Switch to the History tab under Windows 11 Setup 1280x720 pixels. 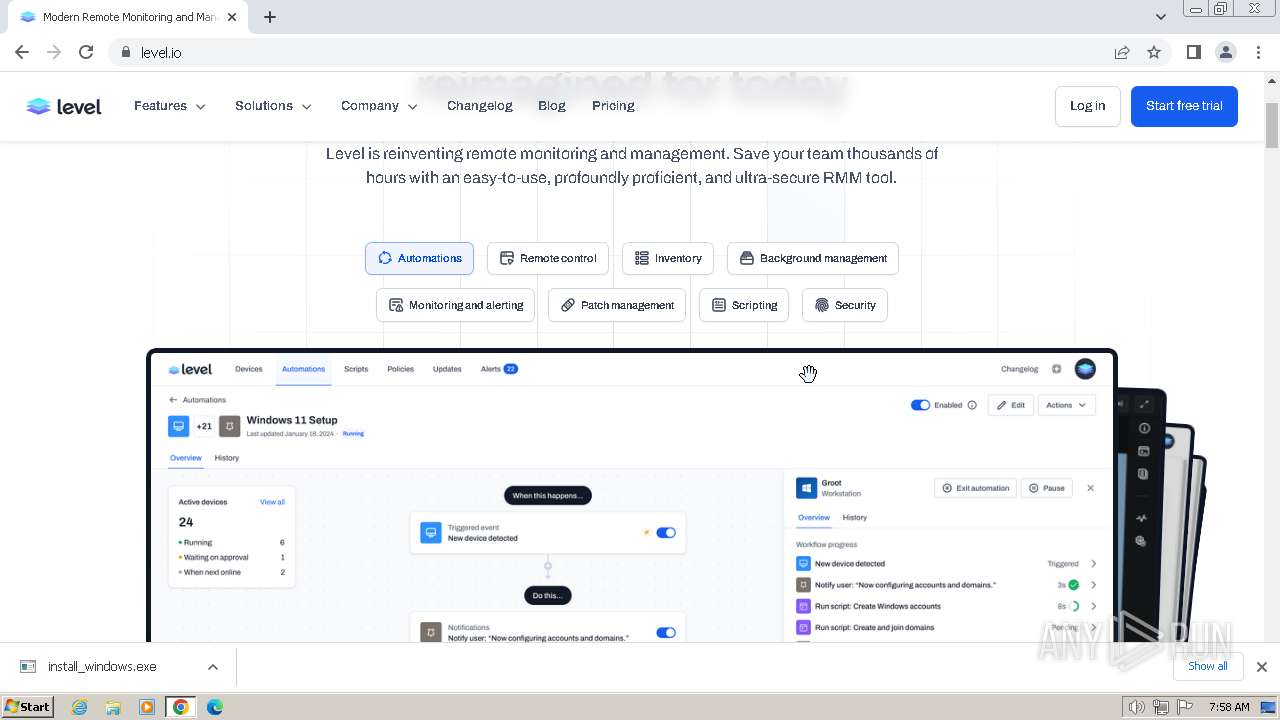point(227,458)
